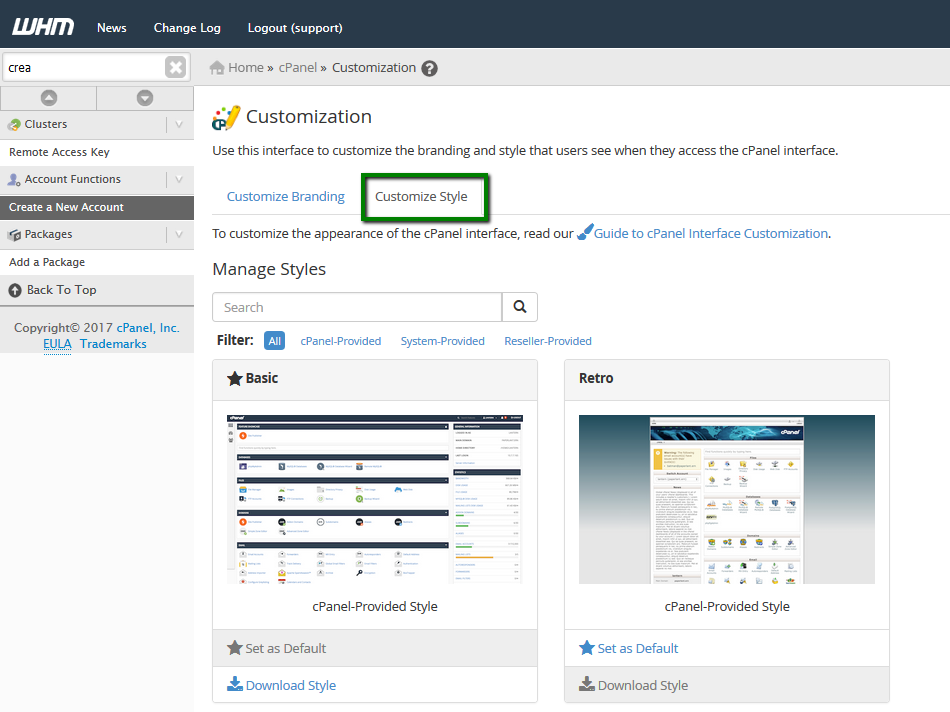Image resolution: width=950 pixels, height=712 pixels.
Task: Collapse the Packages section chevron
Action: 179,235
